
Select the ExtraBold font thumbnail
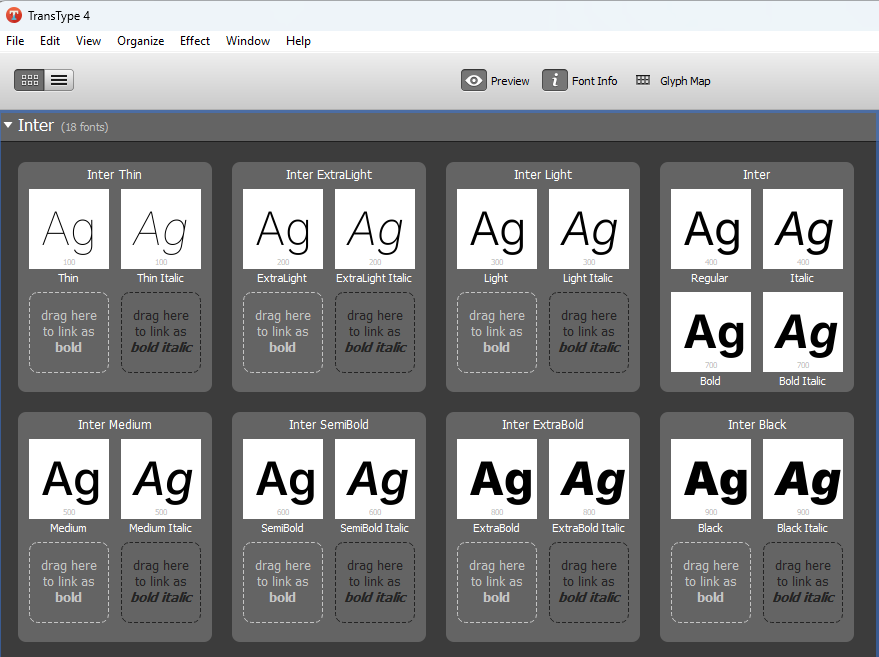pos(497,479)
